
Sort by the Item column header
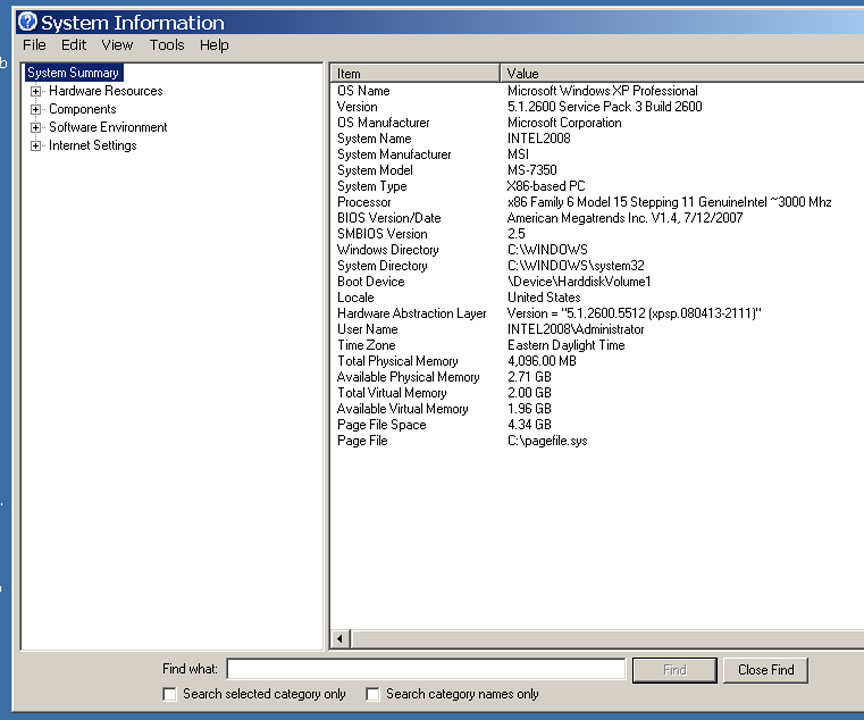415,73
